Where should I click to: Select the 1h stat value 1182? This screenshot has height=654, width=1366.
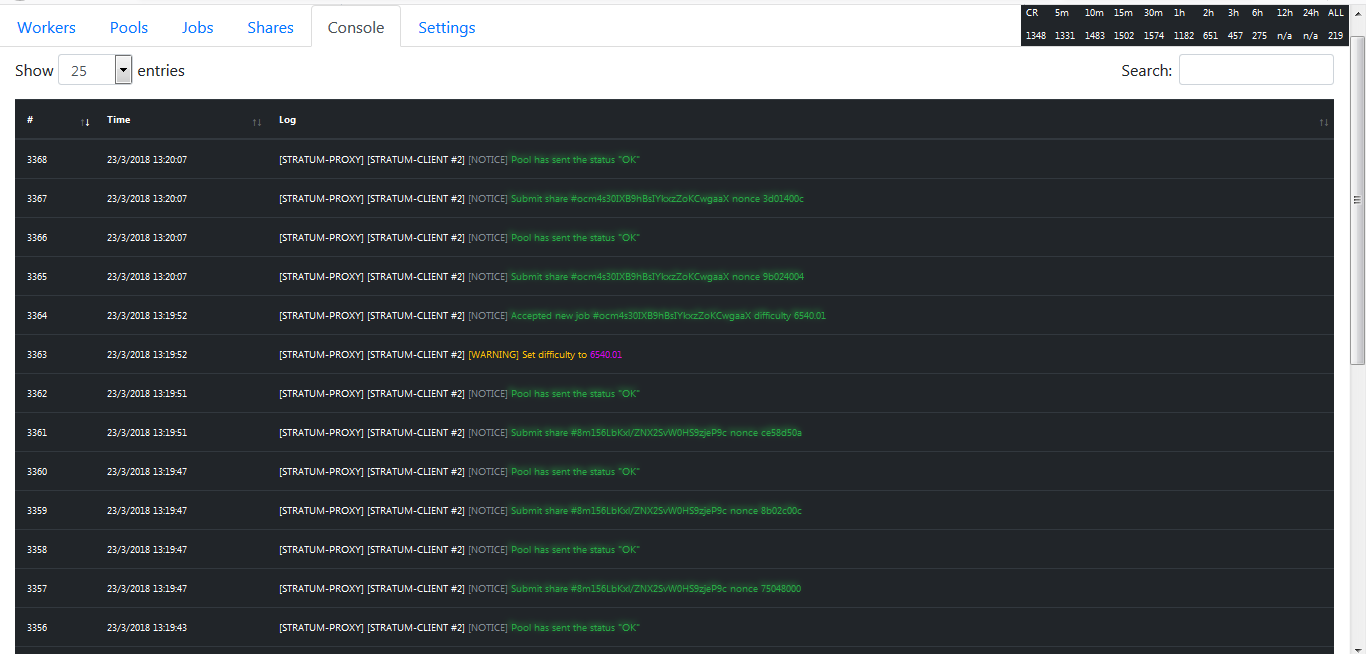click(1182, 35)
